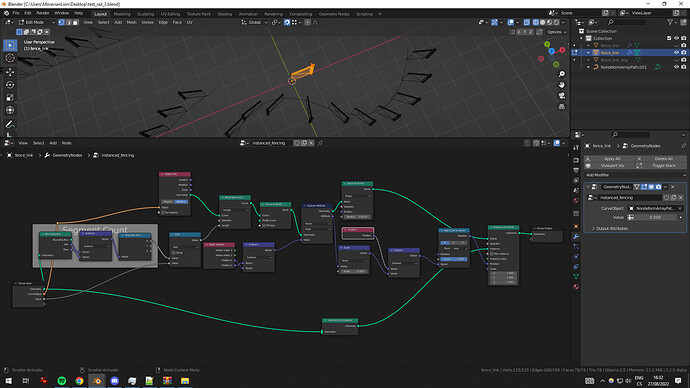Pick the Rotate tool
This screenshot has width=690, height=388.
pyautogui.click(x=10, y=84)
